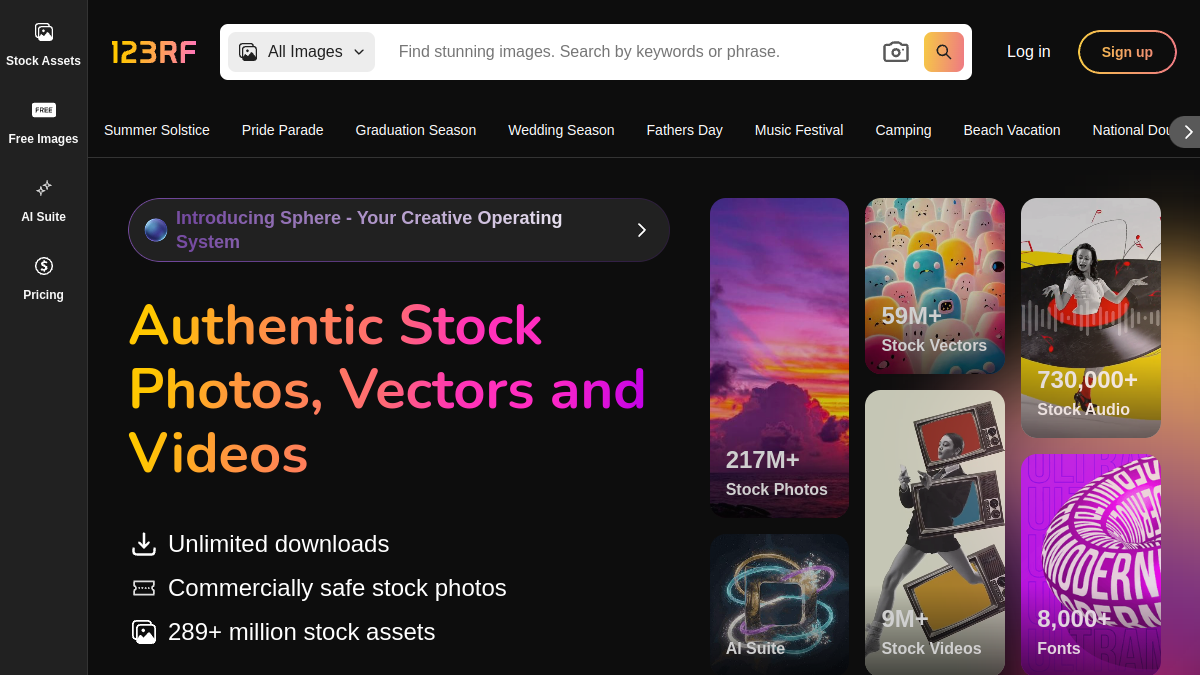Select the Summer Solstice topic

click(x=157, y=130)
